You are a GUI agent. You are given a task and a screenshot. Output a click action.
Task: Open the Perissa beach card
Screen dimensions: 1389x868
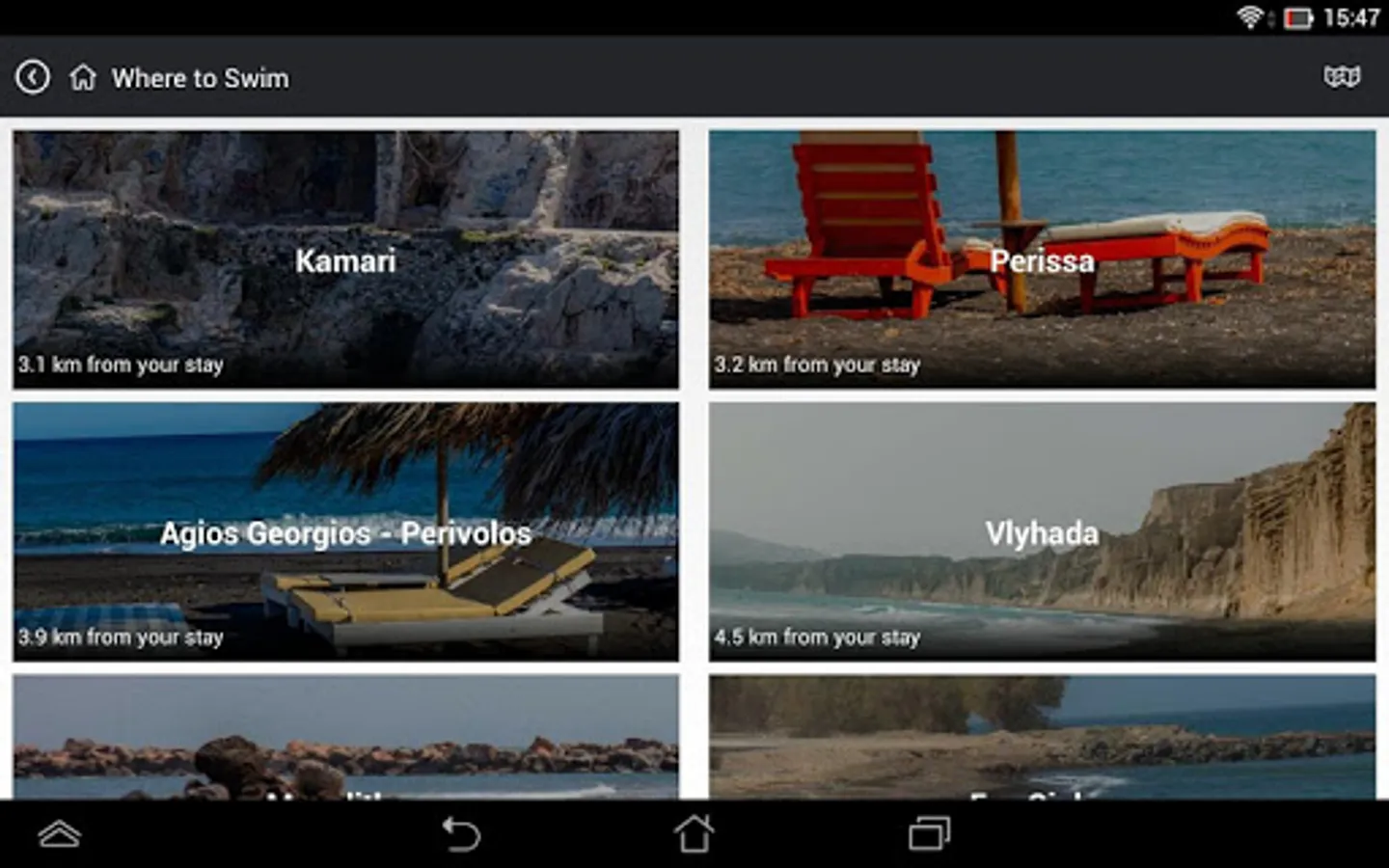(x=1043, y=260)
